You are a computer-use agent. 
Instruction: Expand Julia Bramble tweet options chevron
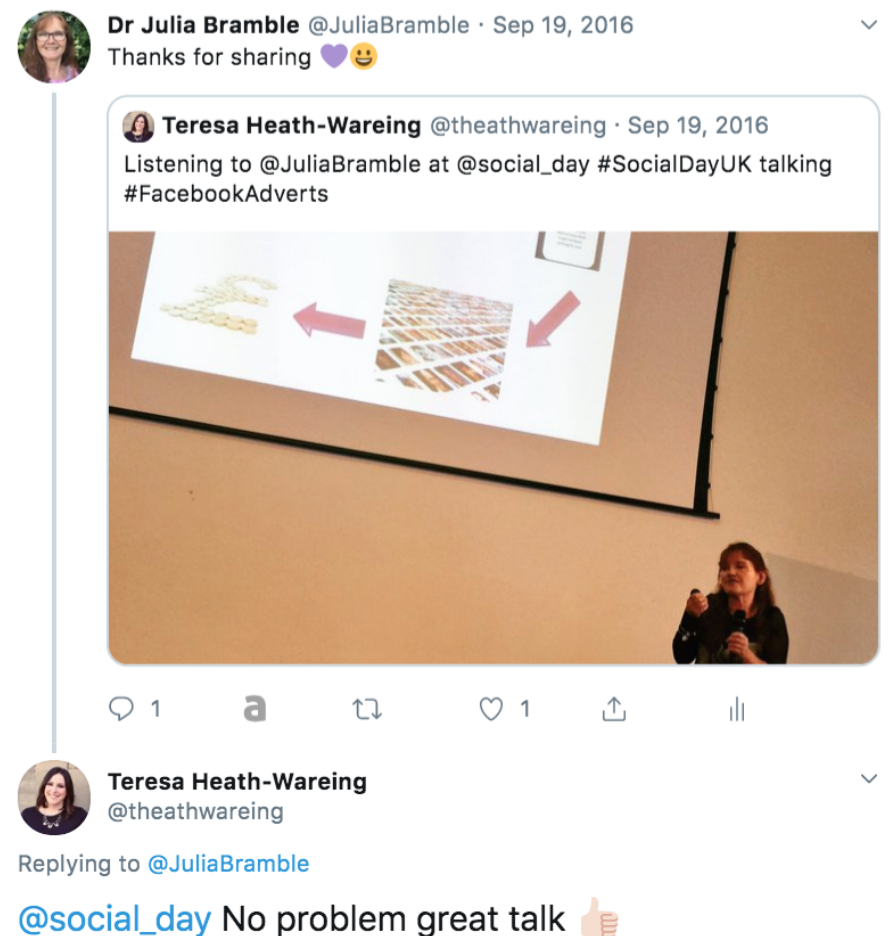(869, 25)
